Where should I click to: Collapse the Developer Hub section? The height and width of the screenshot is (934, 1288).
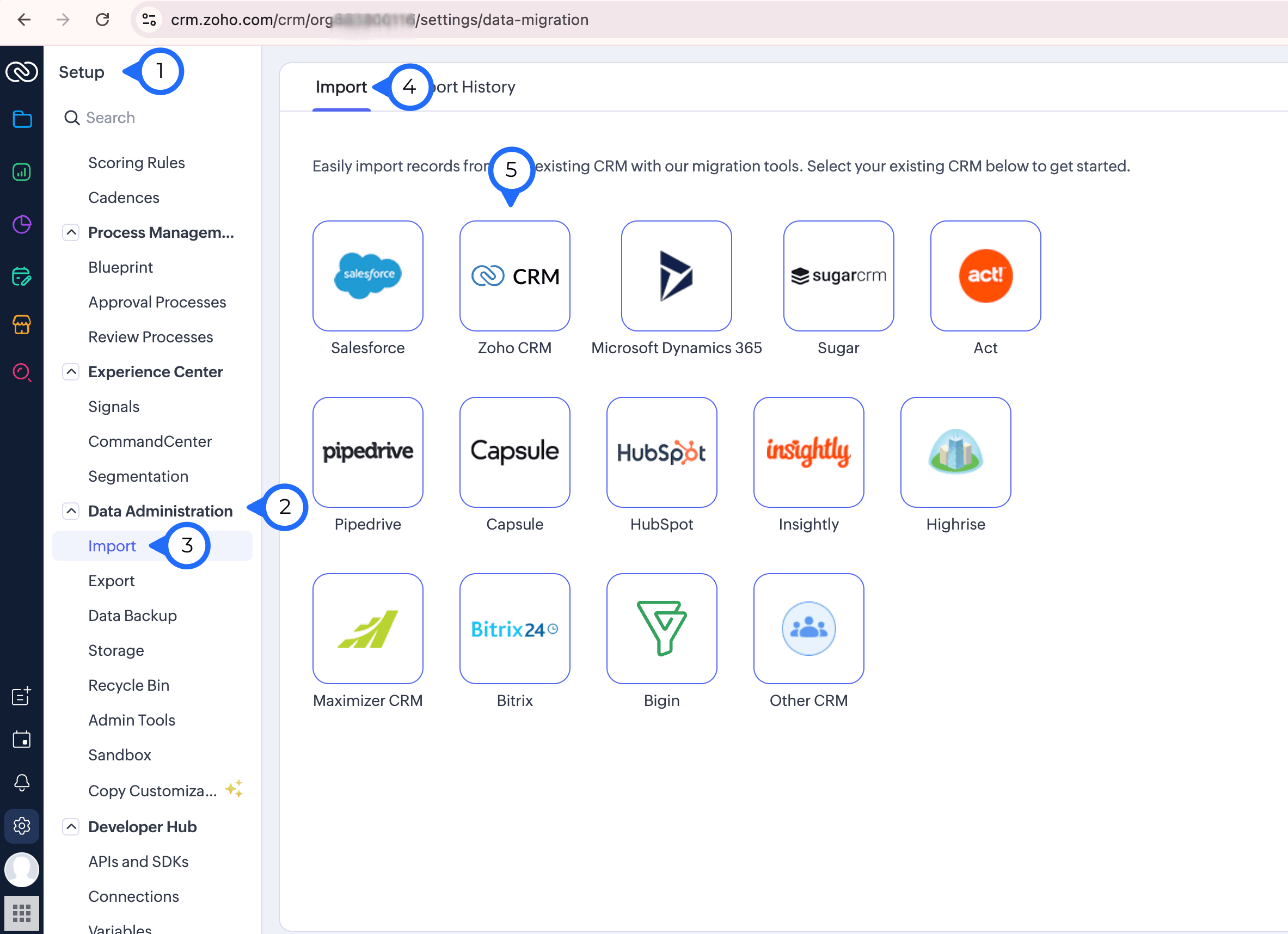coord(71,827)
